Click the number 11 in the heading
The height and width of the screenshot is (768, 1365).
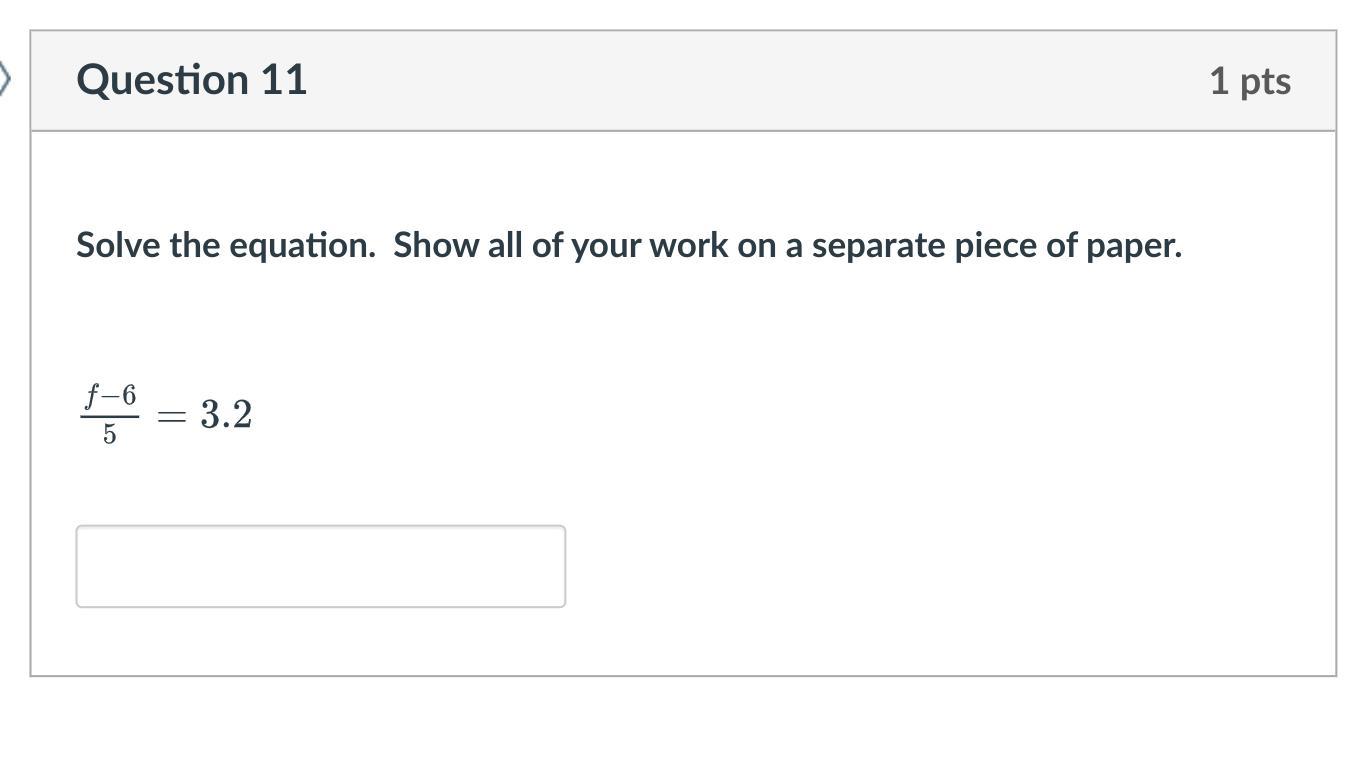pos(284,80)
